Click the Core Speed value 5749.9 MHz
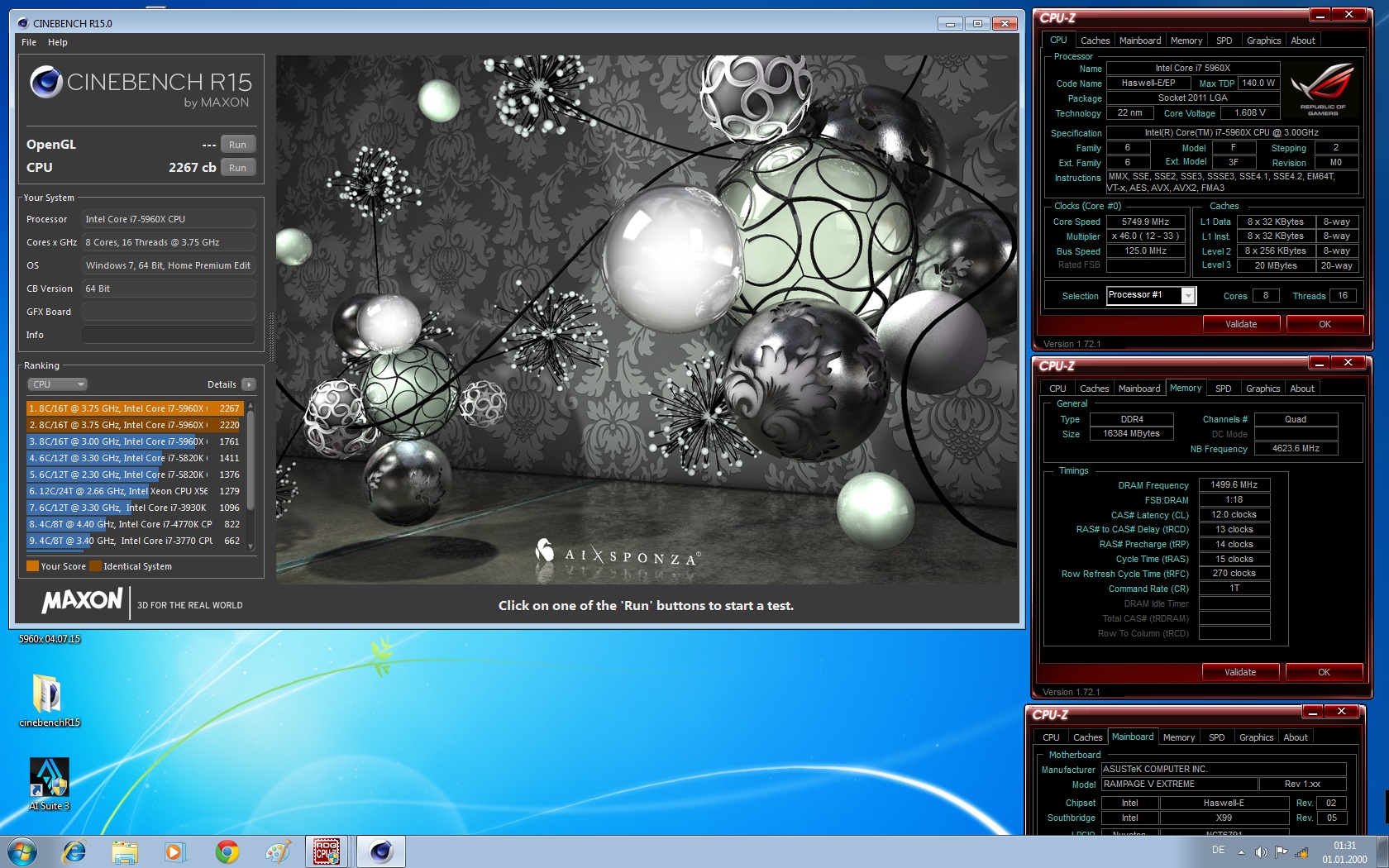The width and height of the screenshot is (1389, 868). pyautogui.click(x=1145, y=222)
